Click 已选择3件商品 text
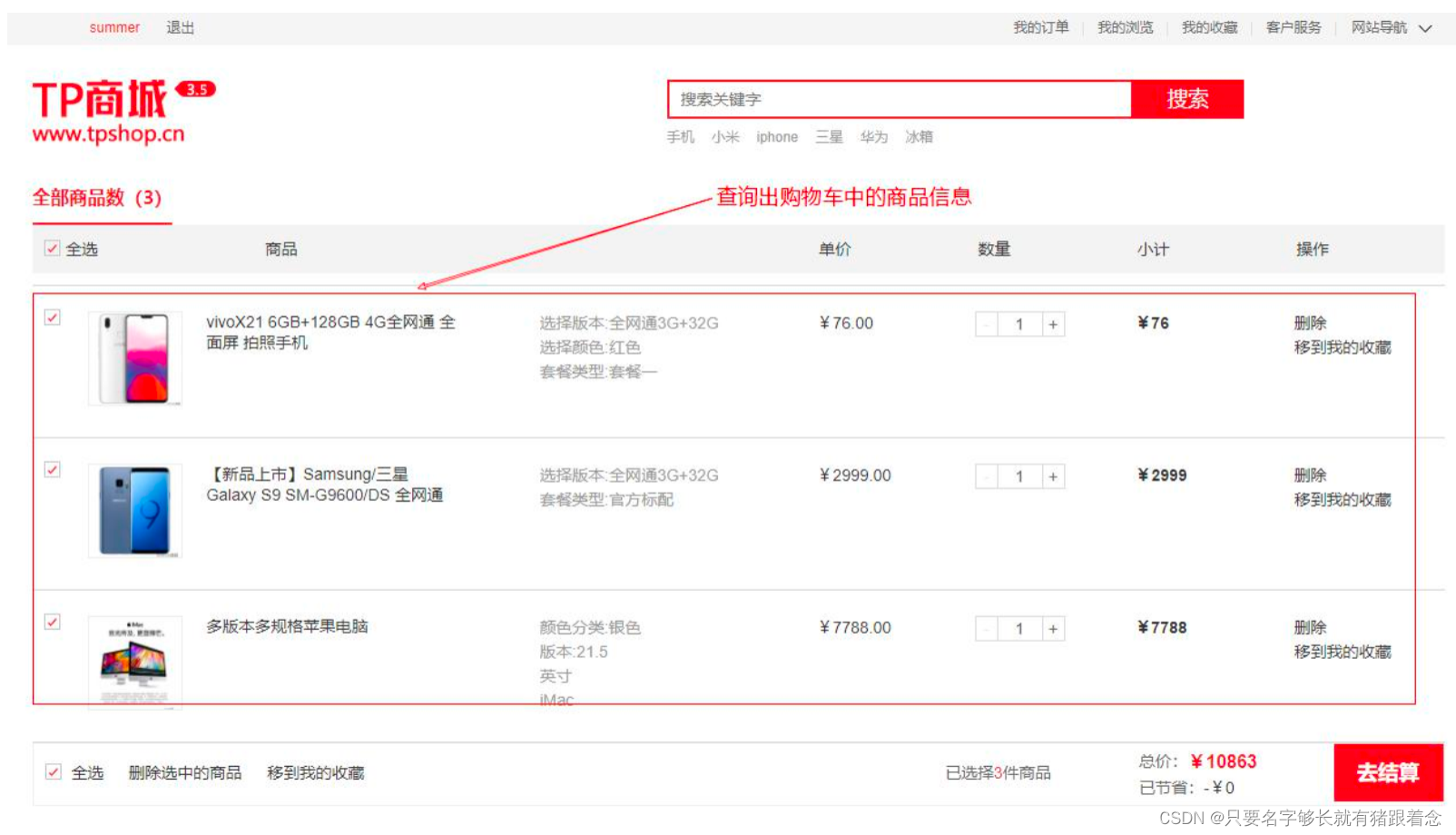 click(999, 772)
